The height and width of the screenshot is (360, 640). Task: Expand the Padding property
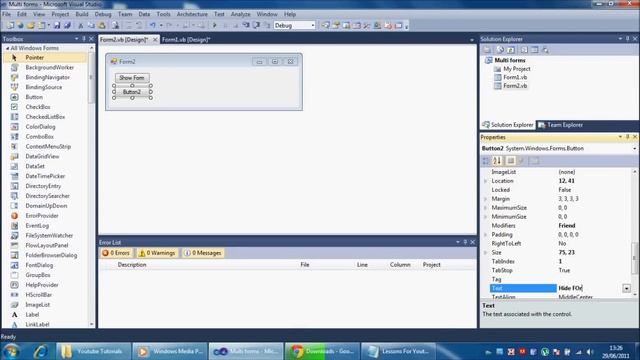[486, 235]
